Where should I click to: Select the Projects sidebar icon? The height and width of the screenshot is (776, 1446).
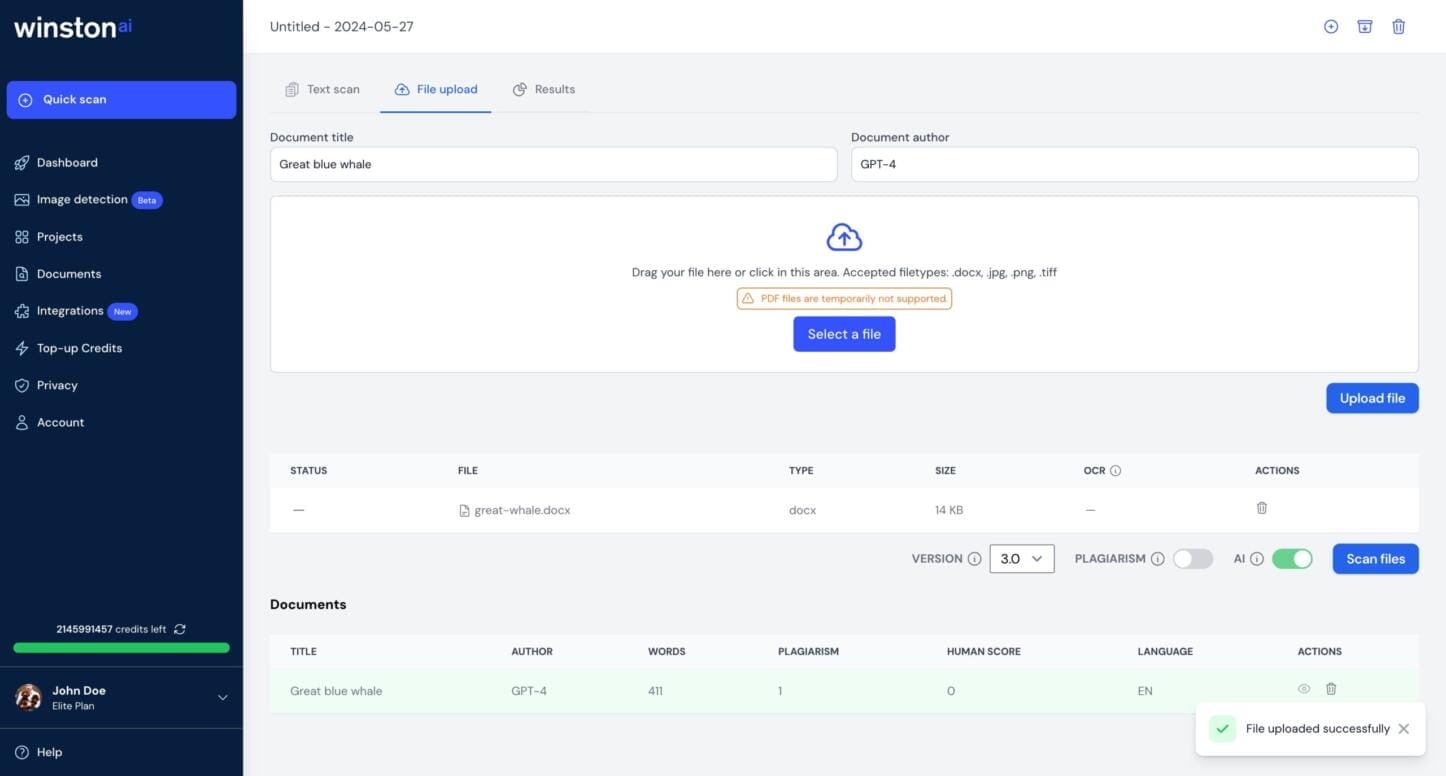click(21, 236)
